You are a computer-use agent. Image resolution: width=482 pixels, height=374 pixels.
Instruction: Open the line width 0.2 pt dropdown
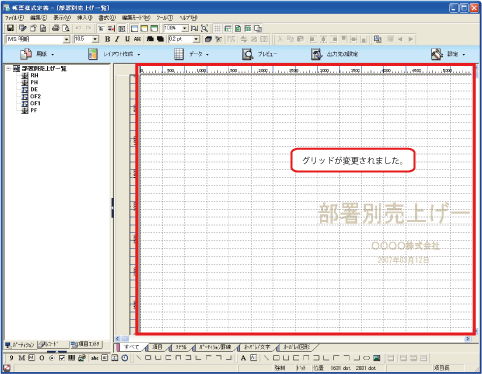[196, 39]
